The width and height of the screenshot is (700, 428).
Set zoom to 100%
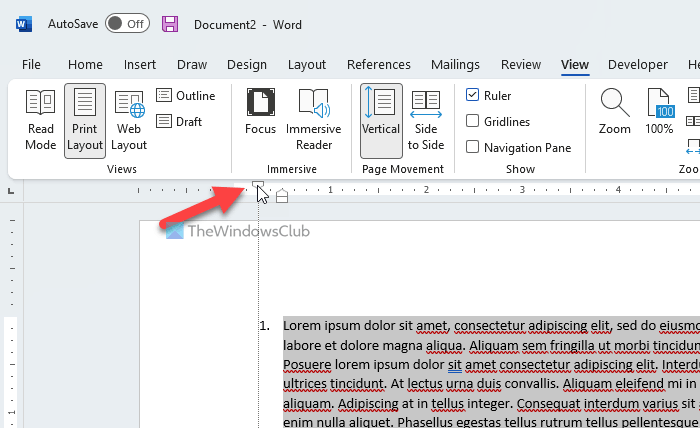(x=659, y=112)
